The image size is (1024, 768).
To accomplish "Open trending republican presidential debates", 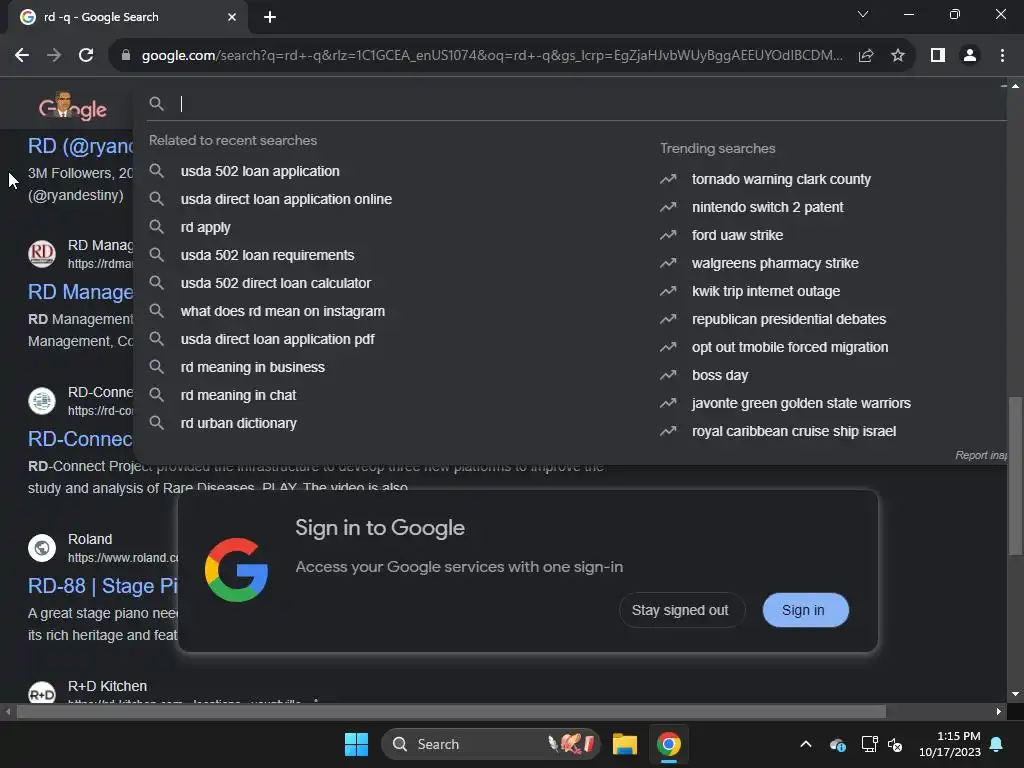I will pos(789,319).
